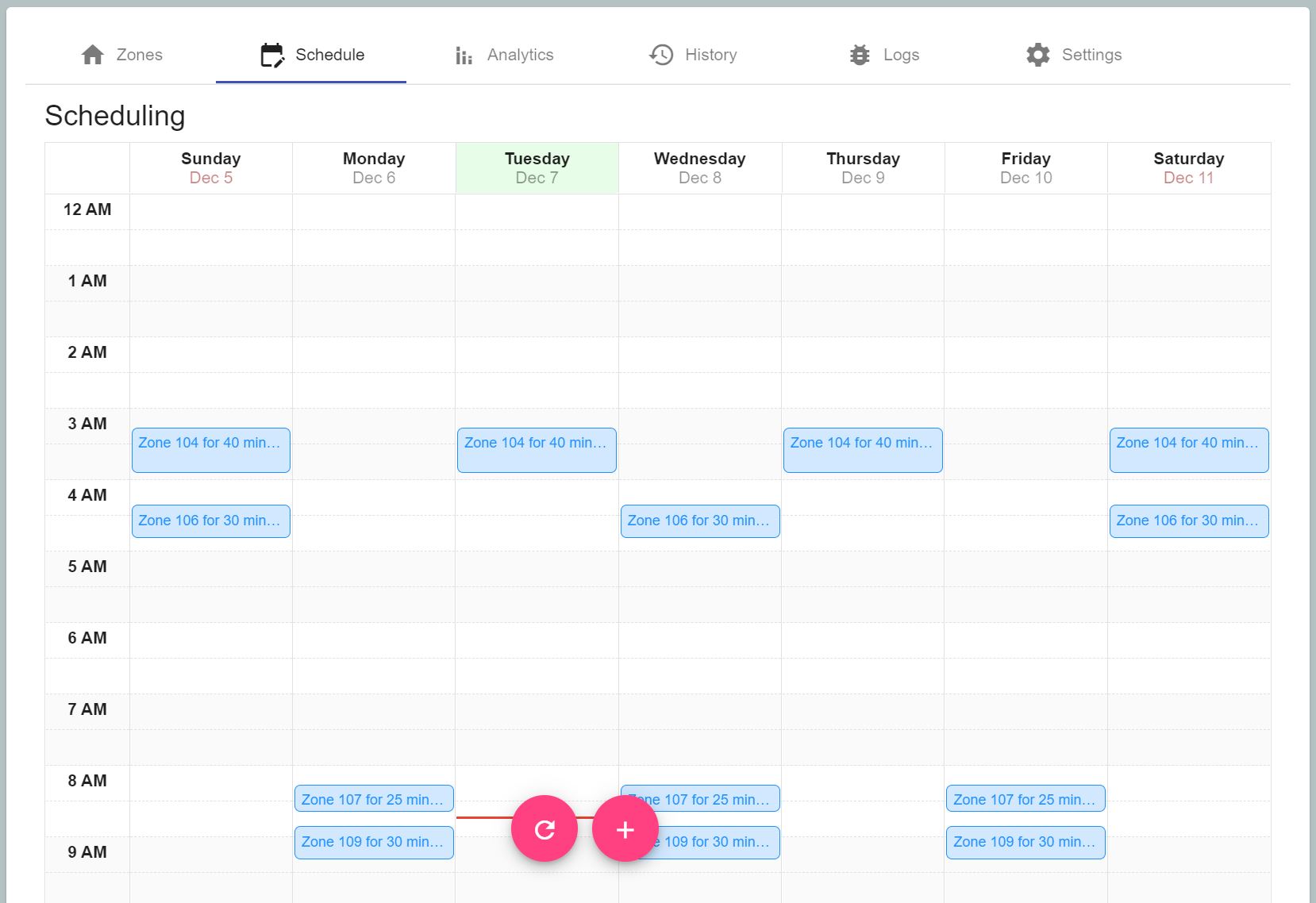Open the Settings tab
Viewport: 1316px width, 903px height.
point(1074,55)
